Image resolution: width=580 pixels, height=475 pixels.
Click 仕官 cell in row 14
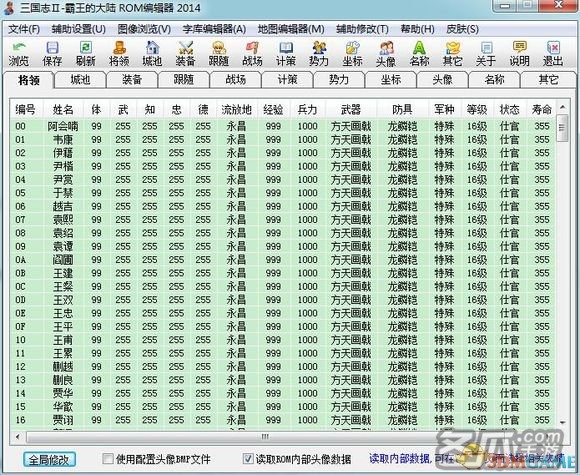(x=509, y=393)
